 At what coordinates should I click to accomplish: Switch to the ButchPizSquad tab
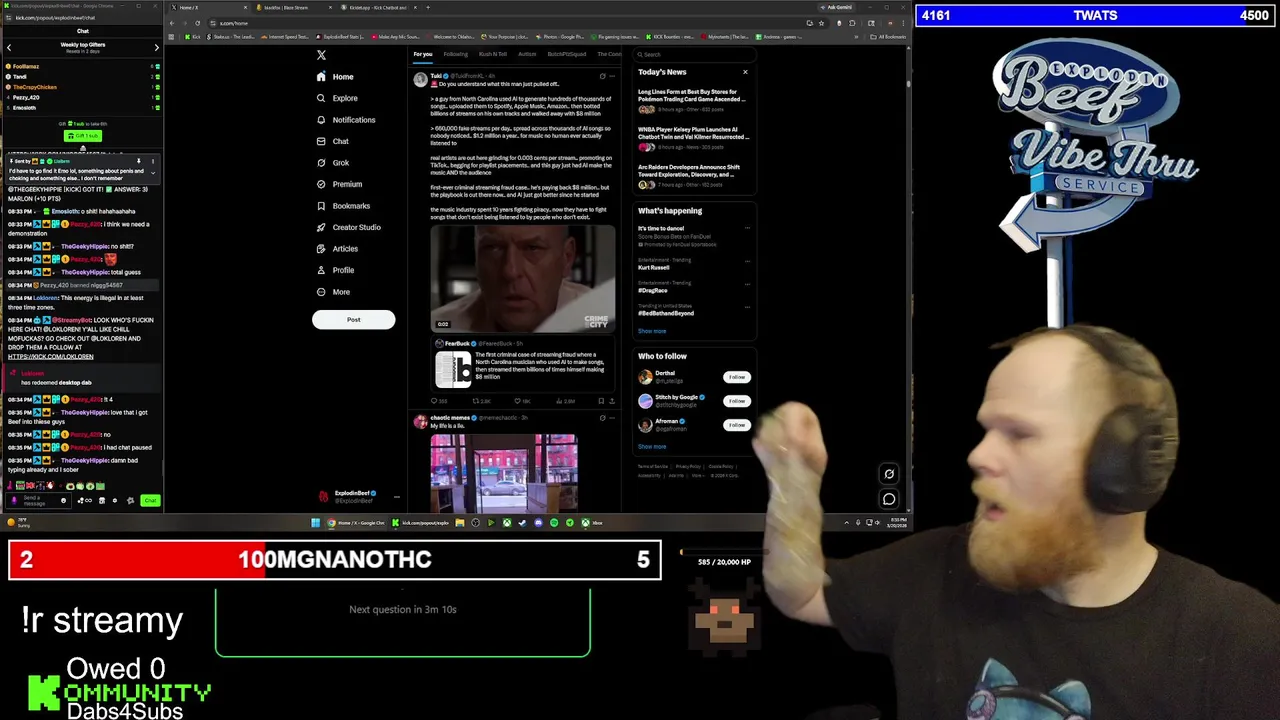click(x=566, y=54)
